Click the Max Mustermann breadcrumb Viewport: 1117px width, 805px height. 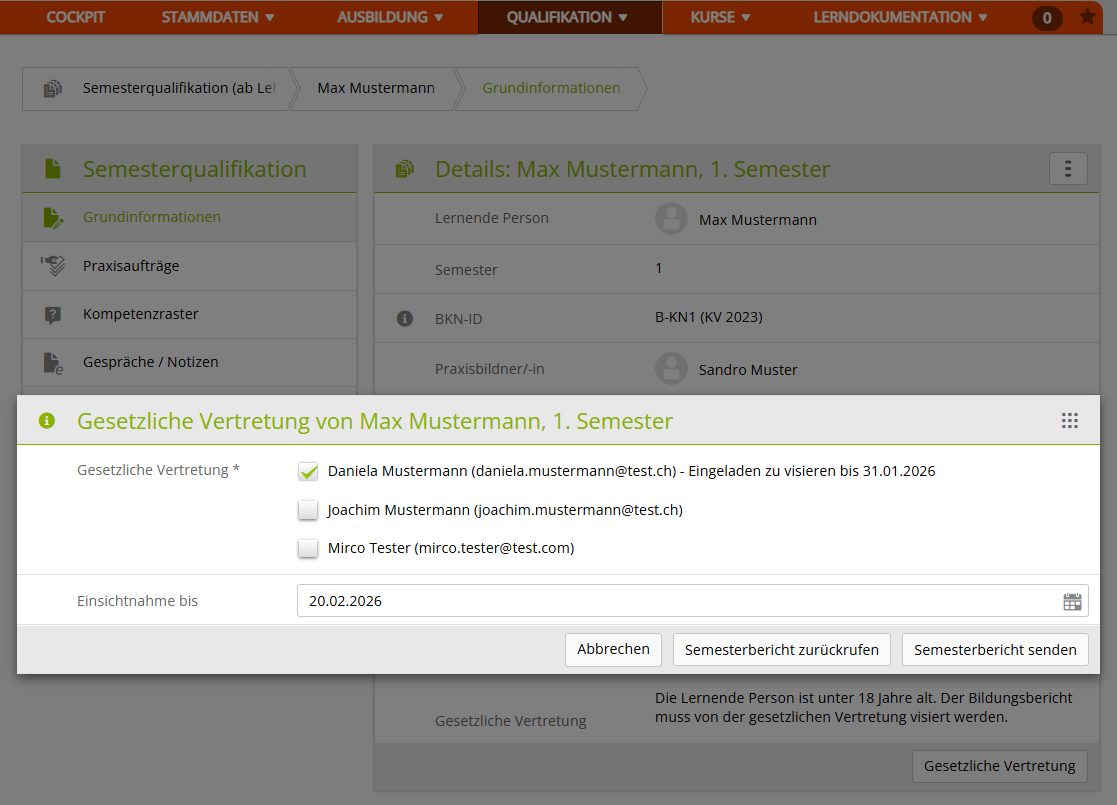click(376, 88)
